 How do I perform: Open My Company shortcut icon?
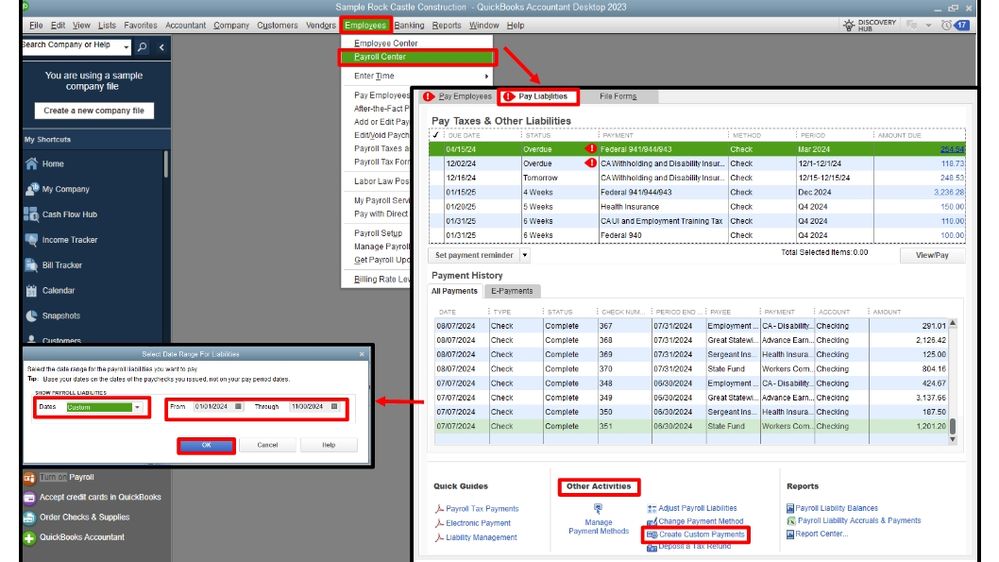point(31,189)
